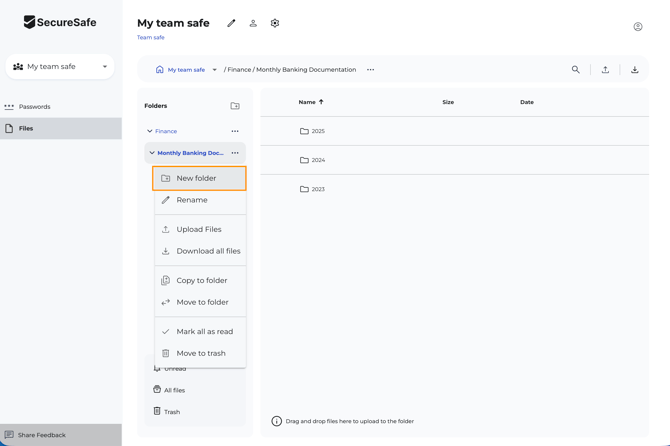Click the search magnifier icon

pyautogui.click(x=575, y=70)
